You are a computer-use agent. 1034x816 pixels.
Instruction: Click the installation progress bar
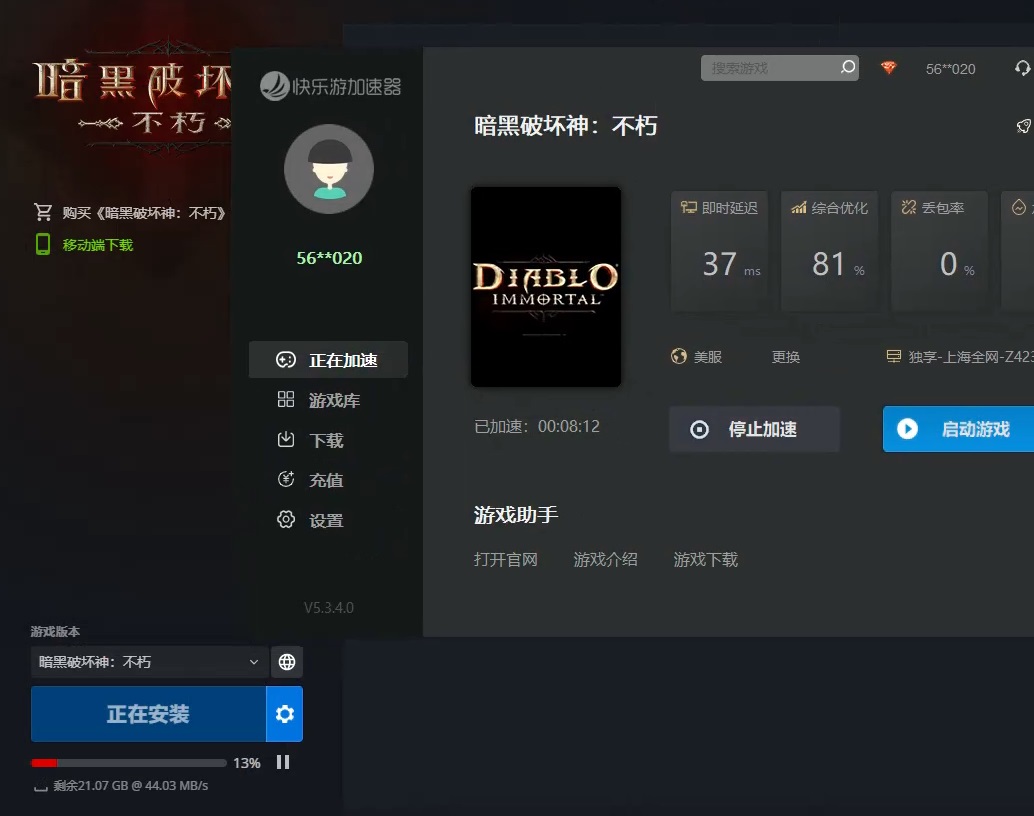129,763
